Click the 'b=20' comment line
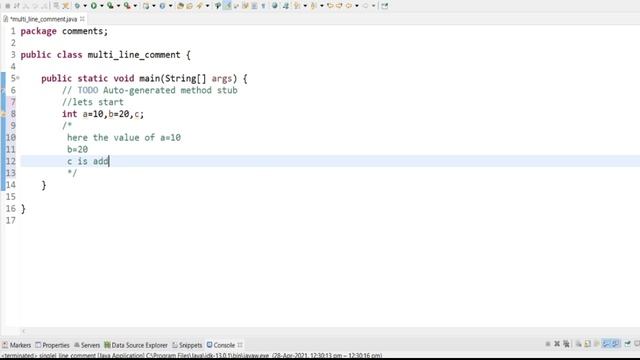640x360 pixels. pos(77,149)
